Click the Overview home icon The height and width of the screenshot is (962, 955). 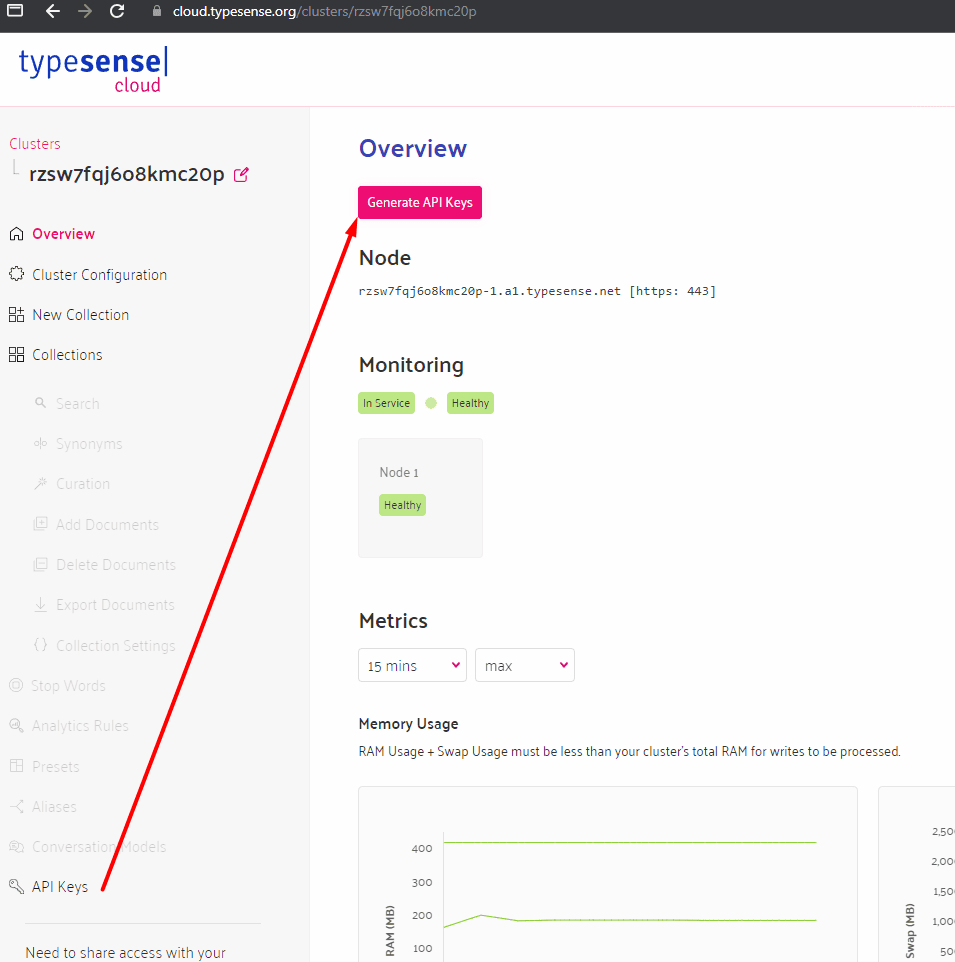click(x=17, y=234)
